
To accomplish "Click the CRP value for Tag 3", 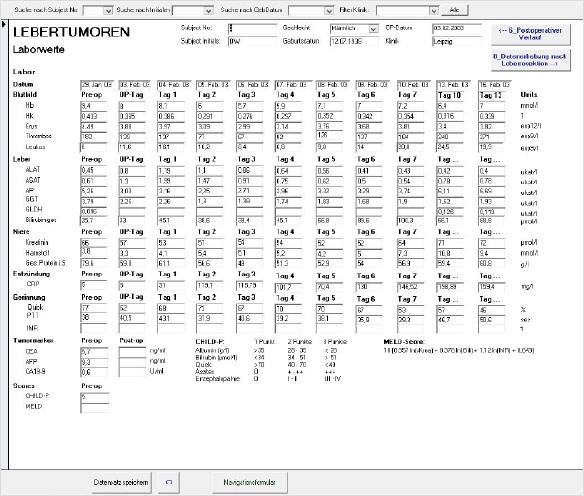I will pyautogui.click(x=249, y=286).
